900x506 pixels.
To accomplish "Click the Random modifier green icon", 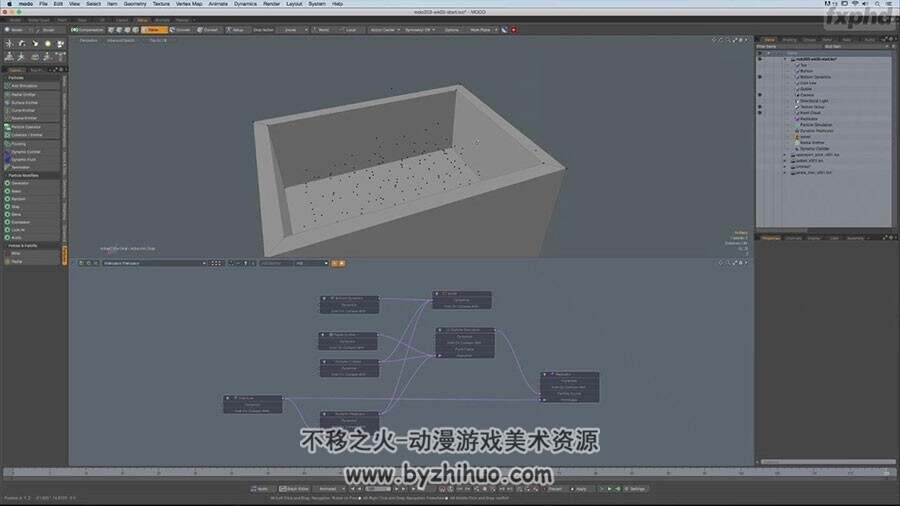I will (x=7, y=198).
